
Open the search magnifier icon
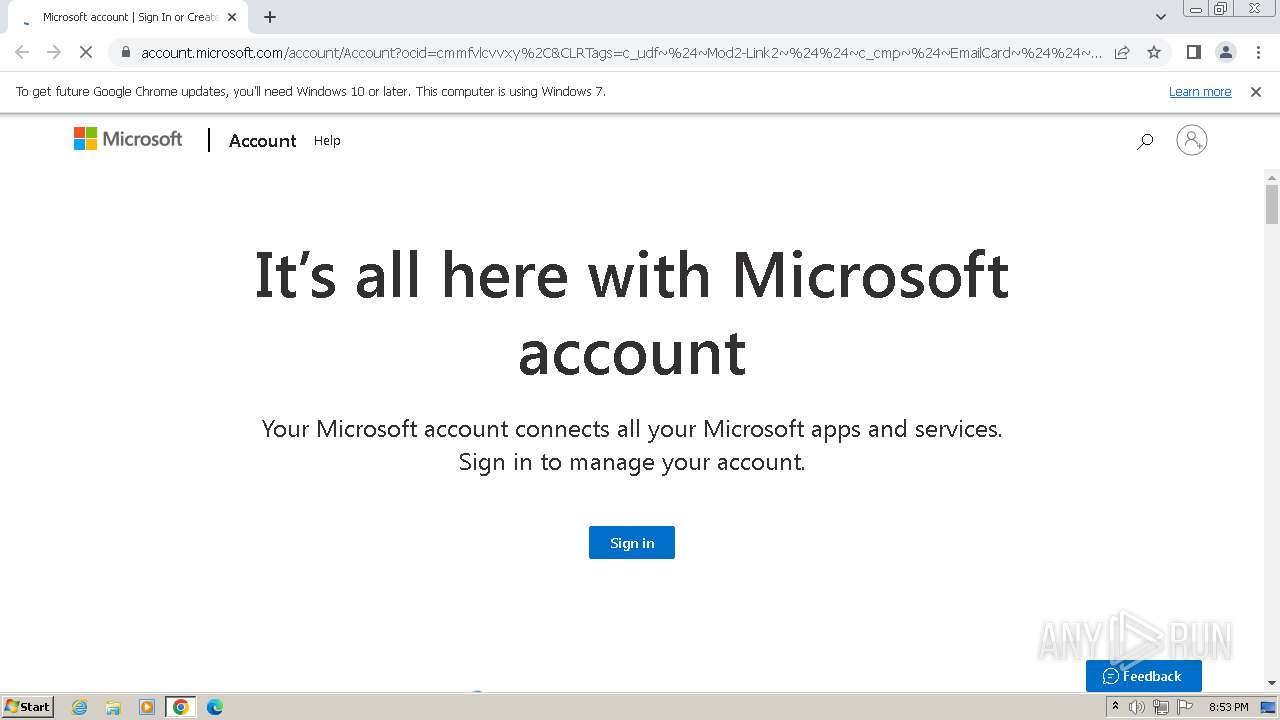(x=1145, y=141)
